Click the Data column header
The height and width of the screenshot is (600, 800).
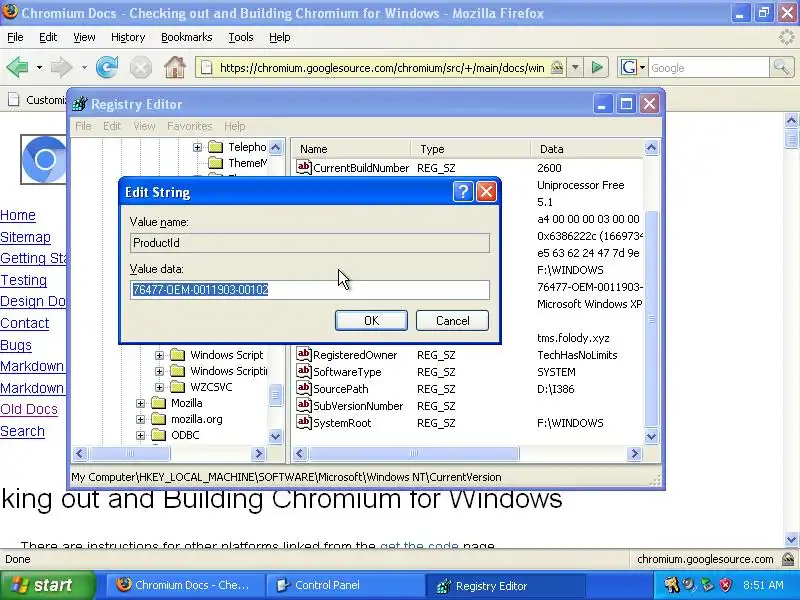coord(587,149)
